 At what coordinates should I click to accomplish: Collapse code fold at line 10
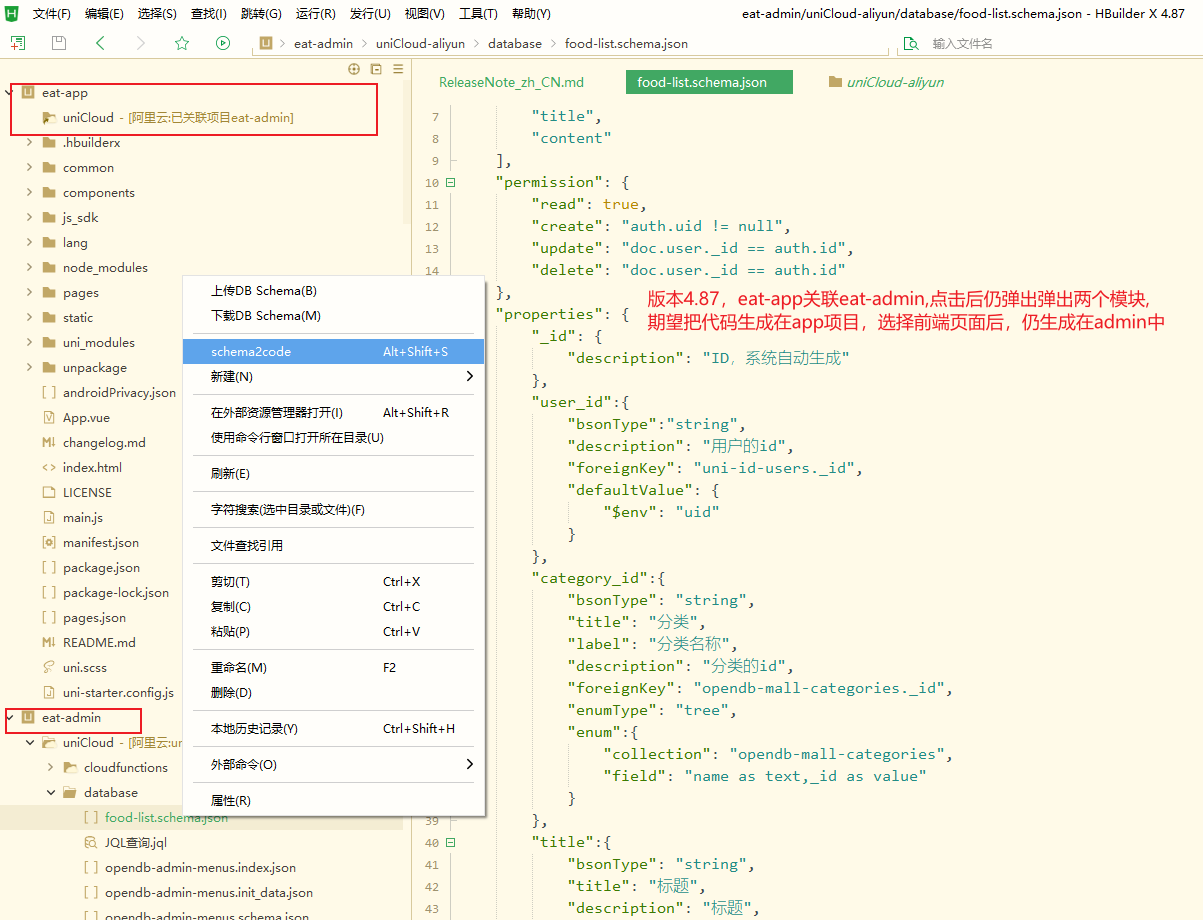tap(450, 183)
